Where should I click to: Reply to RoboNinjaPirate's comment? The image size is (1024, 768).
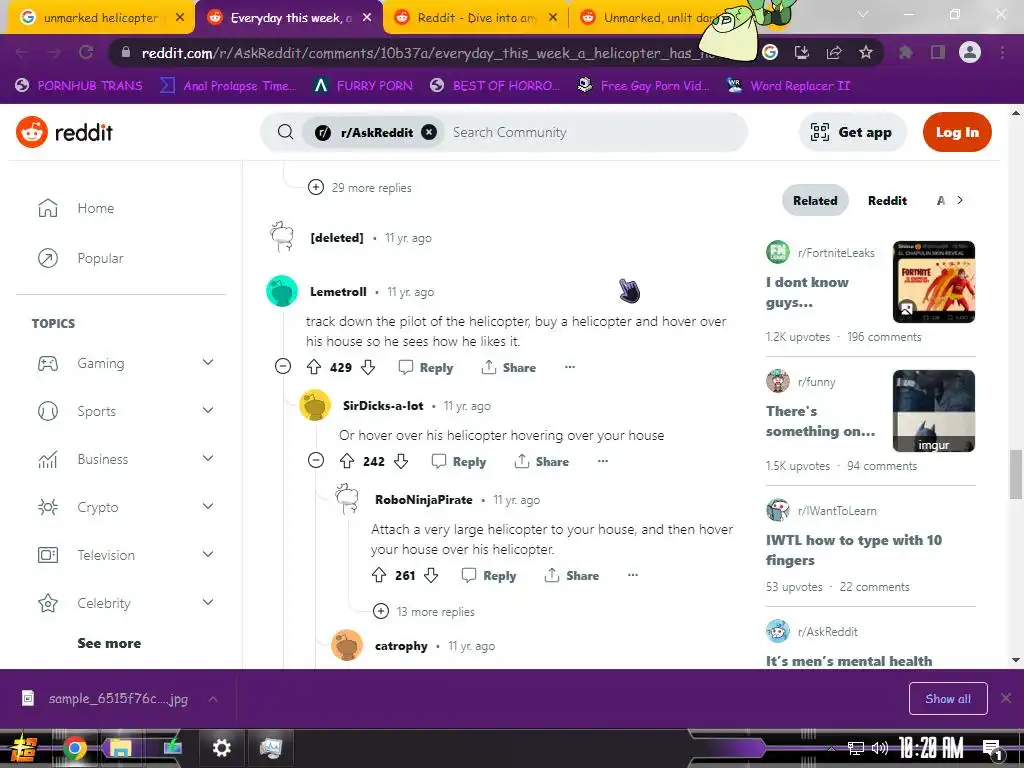coord(489,575)
